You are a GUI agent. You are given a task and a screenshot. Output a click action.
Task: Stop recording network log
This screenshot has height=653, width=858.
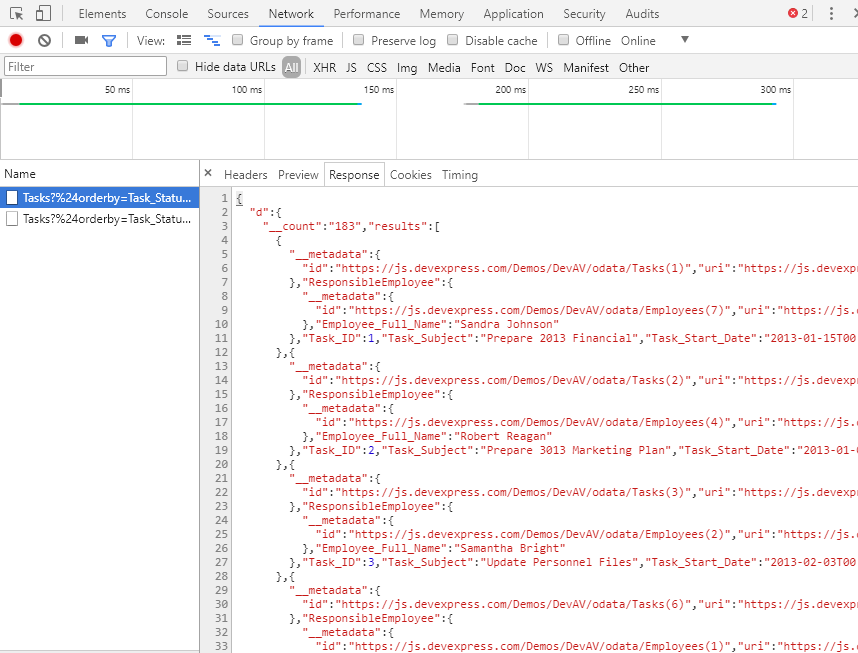(x=16, y=41)
